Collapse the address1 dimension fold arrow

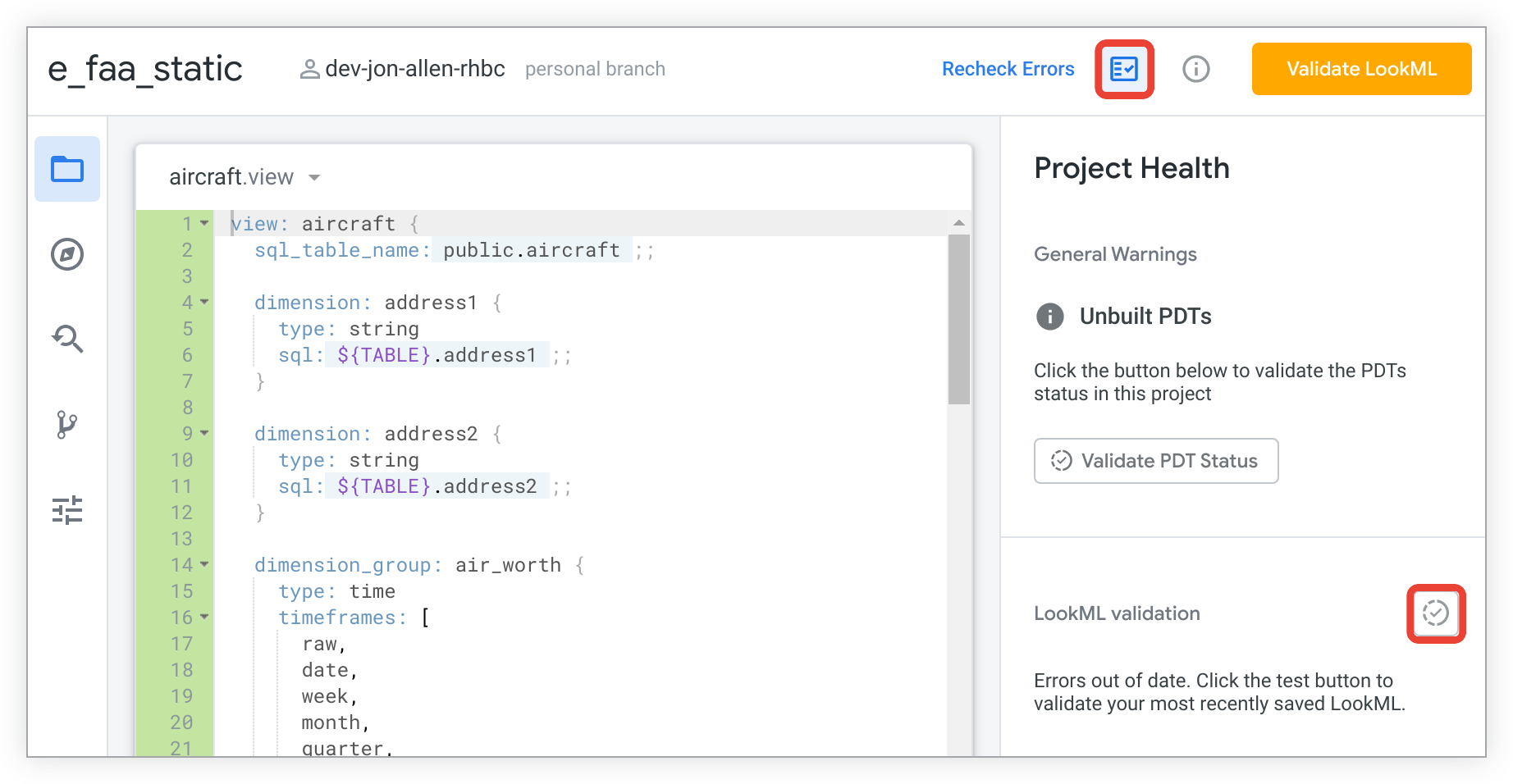[204, 303]
